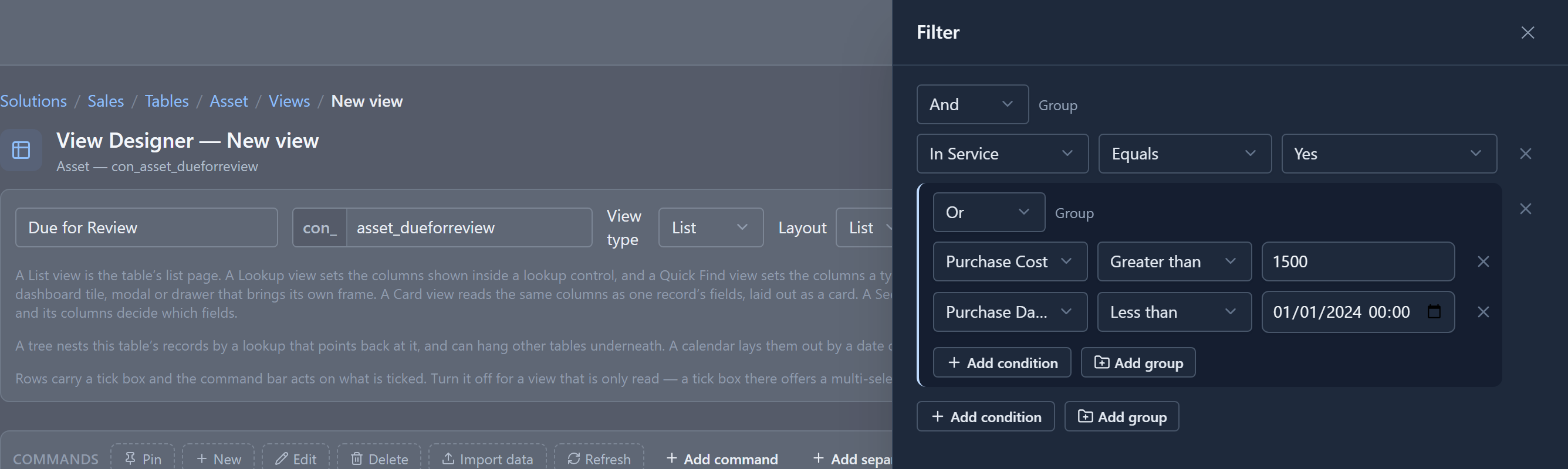Open the In Service field dropdown

(x=1002, y=154)
